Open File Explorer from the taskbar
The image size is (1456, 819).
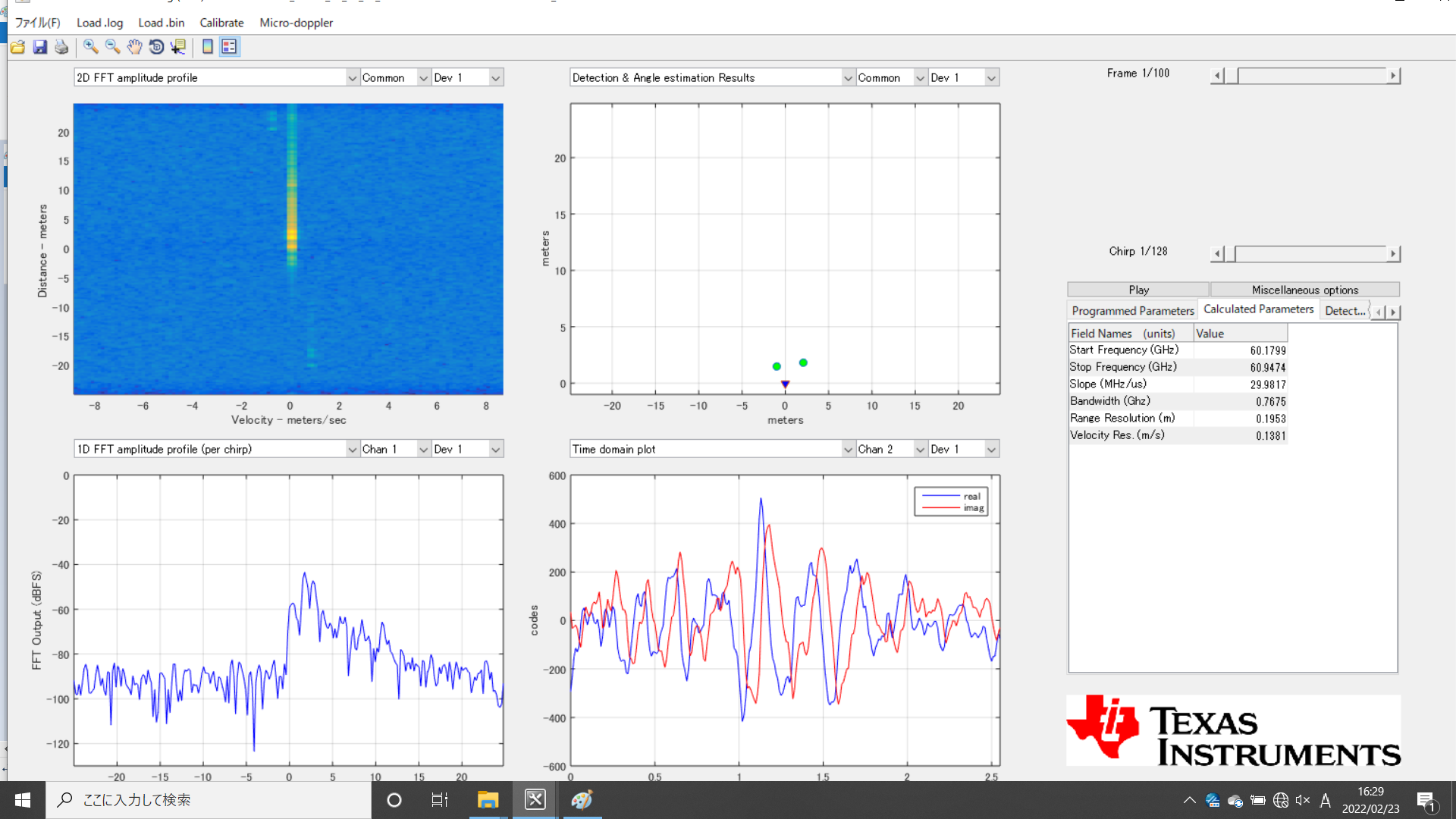488,800
